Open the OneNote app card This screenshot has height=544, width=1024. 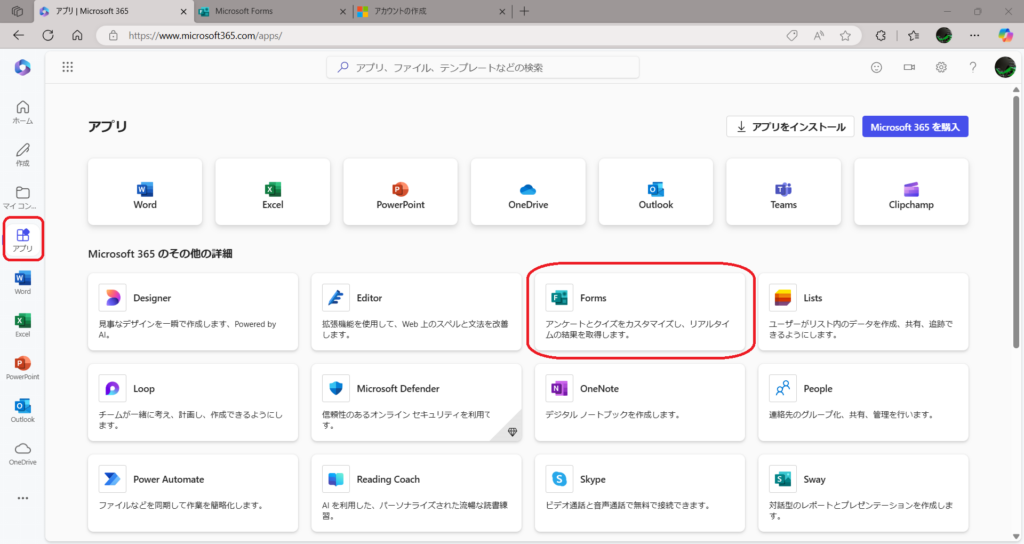pos(640,402)
